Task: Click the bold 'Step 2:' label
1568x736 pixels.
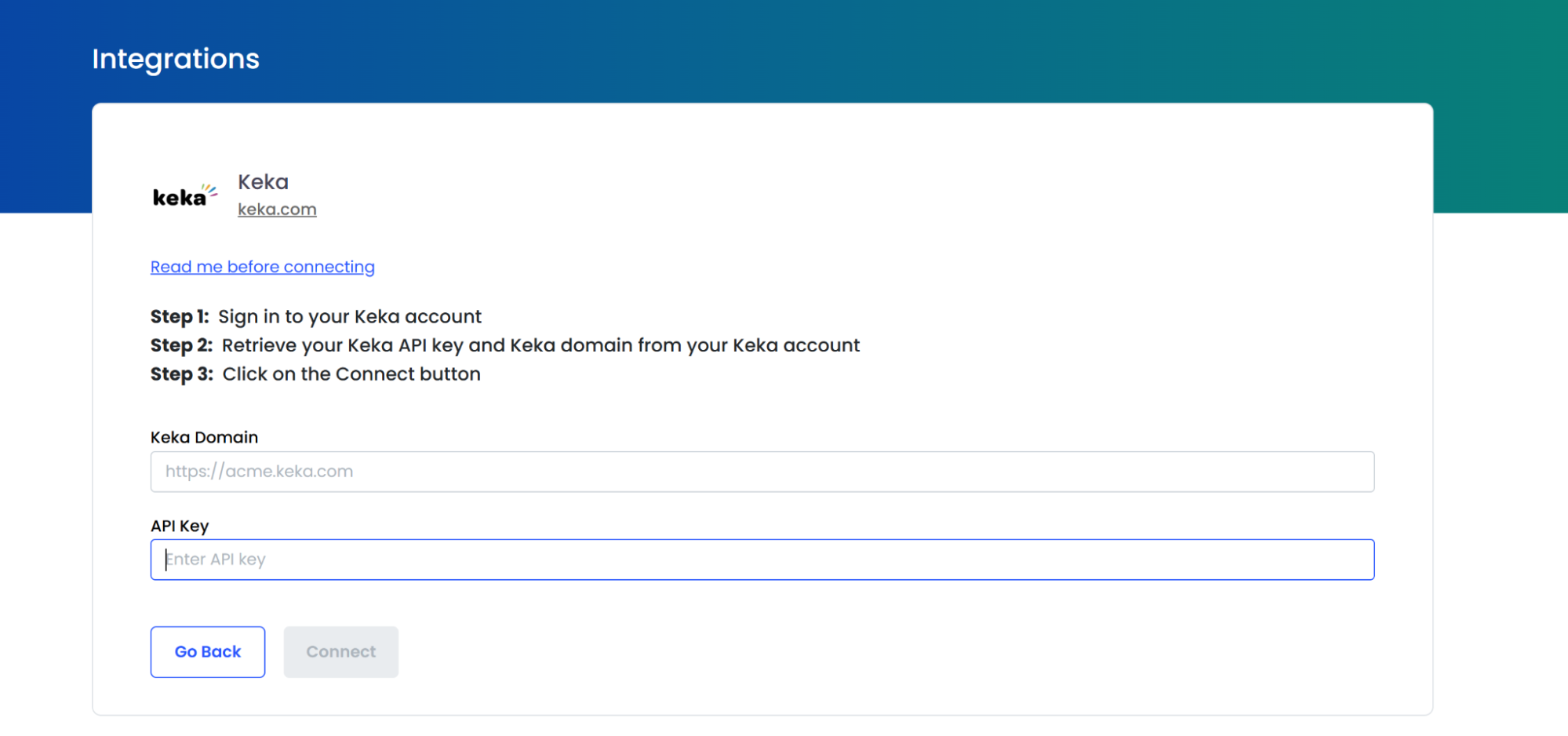Action: point(181,345)
